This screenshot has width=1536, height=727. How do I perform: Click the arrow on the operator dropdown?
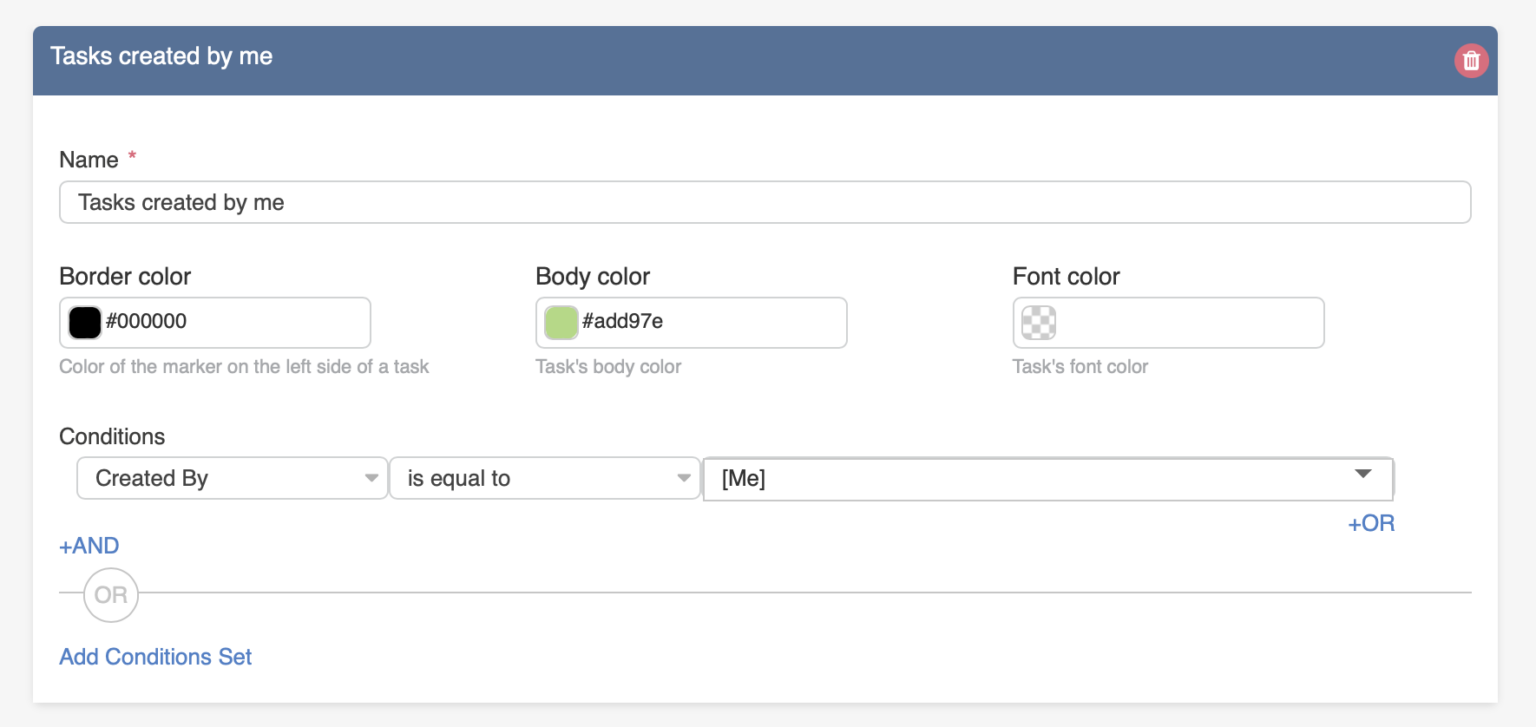click(684, 478)
